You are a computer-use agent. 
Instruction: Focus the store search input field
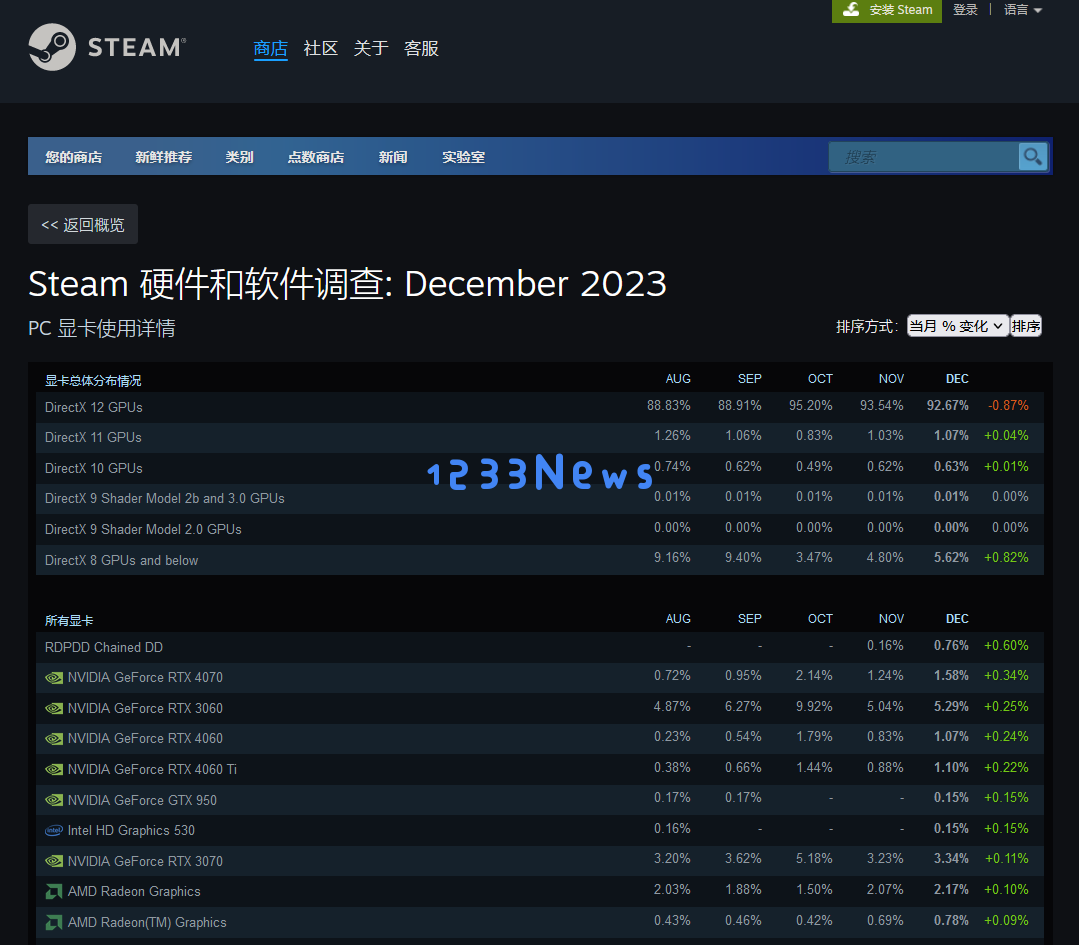[x=923, y=157]
